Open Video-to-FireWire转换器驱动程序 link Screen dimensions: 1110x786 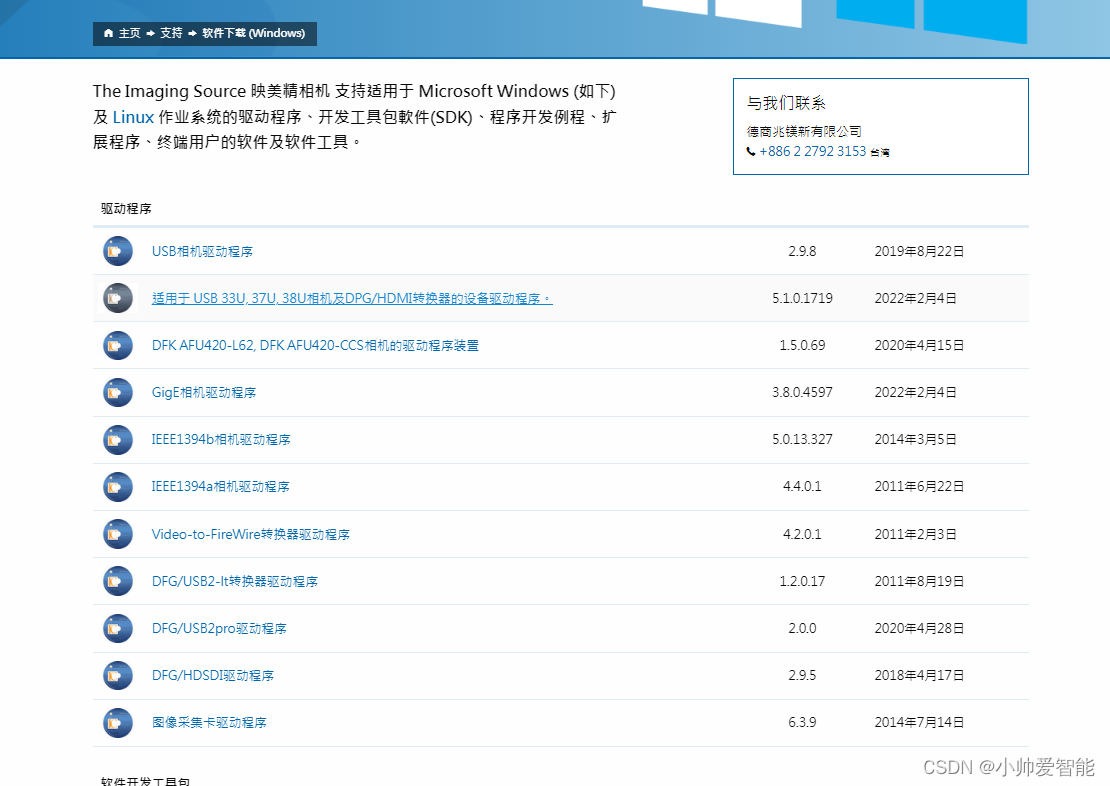(x=251, y=534)
